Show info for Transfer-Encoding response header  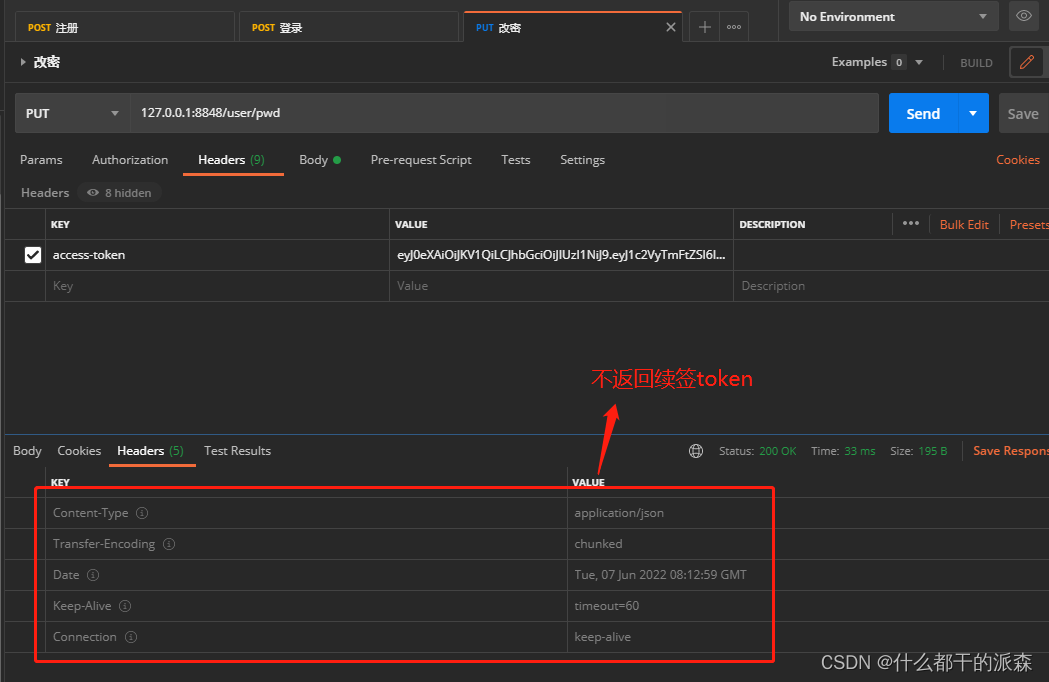click(169, 544)
